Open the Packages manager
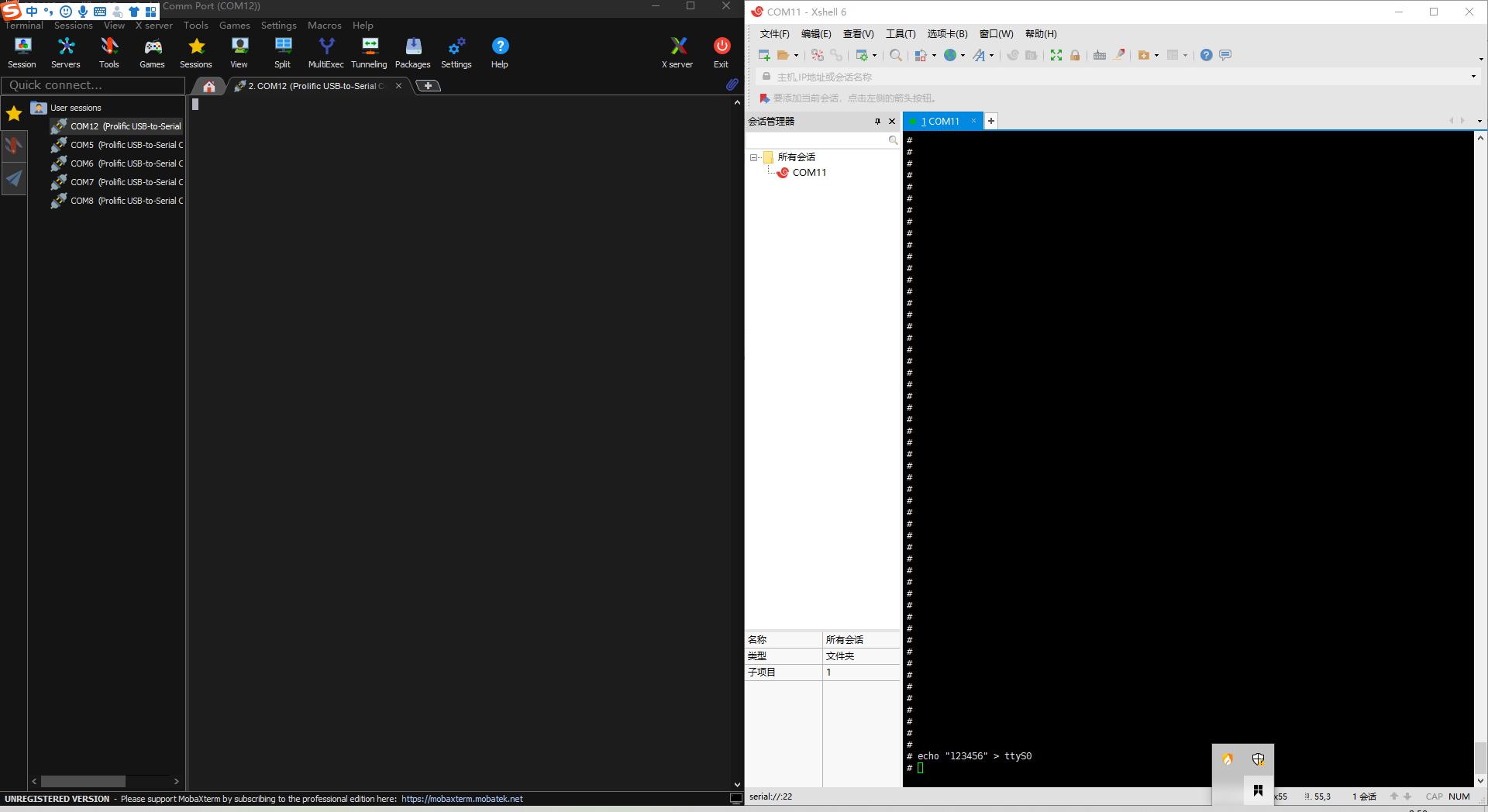 pyautogui.click(x=412, y=52)
